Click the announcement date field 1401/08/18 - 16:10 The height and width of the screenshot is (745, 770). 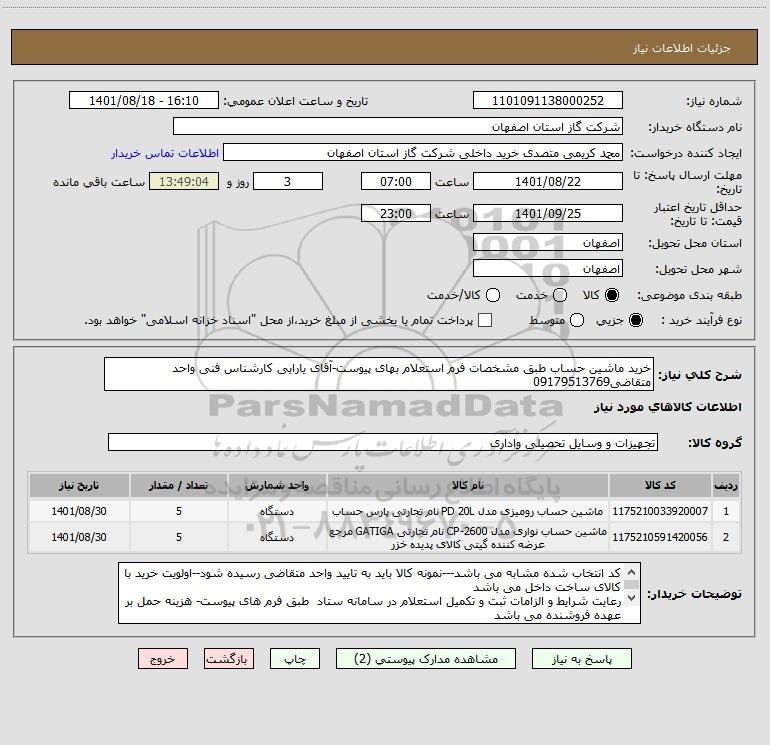(144, 101)
